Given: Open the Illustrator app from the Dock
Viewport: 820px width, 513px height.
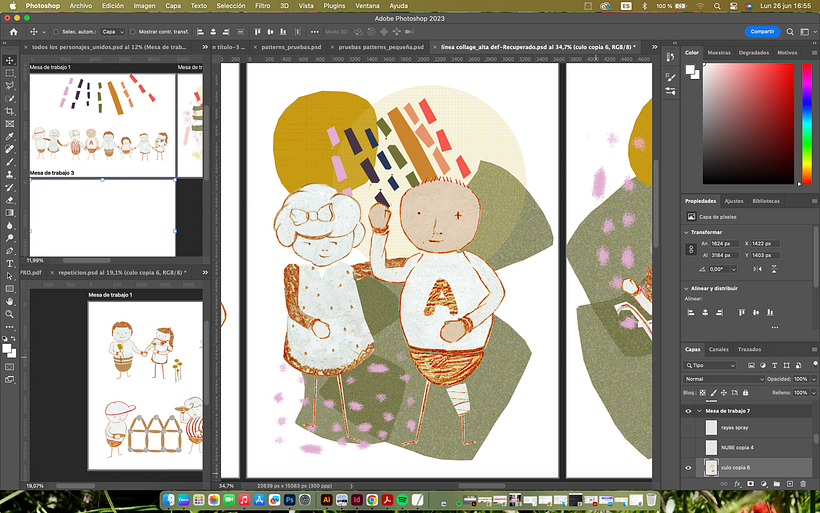Looking at the screenshot, I should pyautogui.click(x=326, y=499).
